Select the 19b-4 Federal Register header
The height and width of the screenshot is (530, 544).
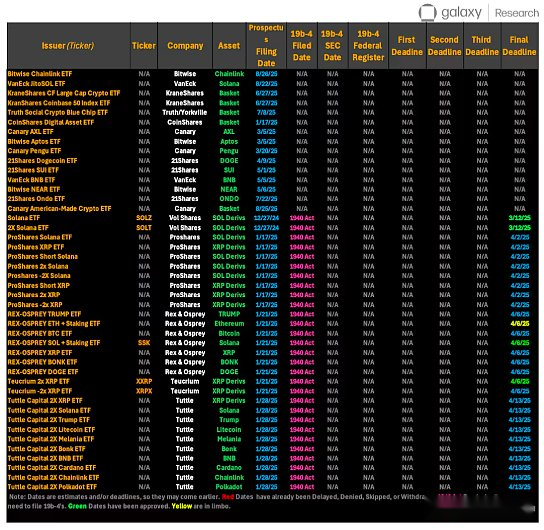368,45
